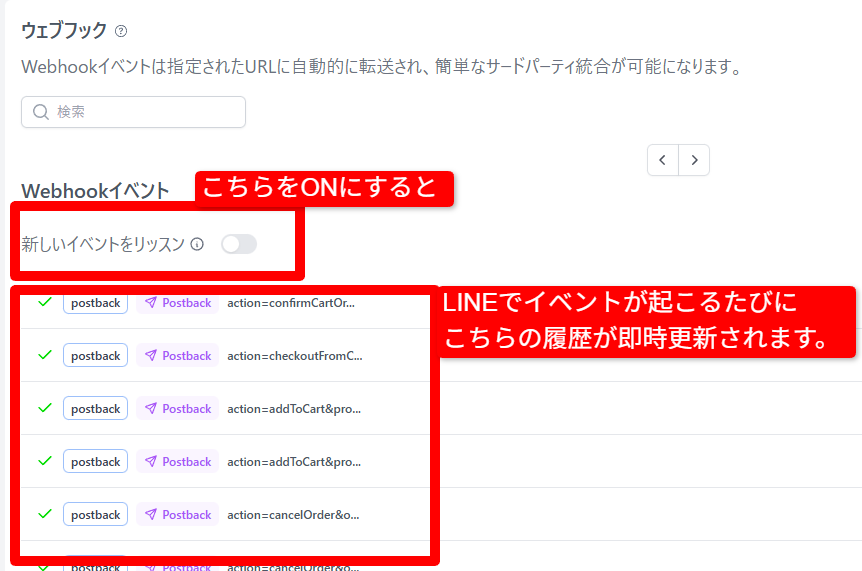The width and height of the screenshot is (862, 571).
Task: Focus the 検索 search input field
Action: pos(140,112)
